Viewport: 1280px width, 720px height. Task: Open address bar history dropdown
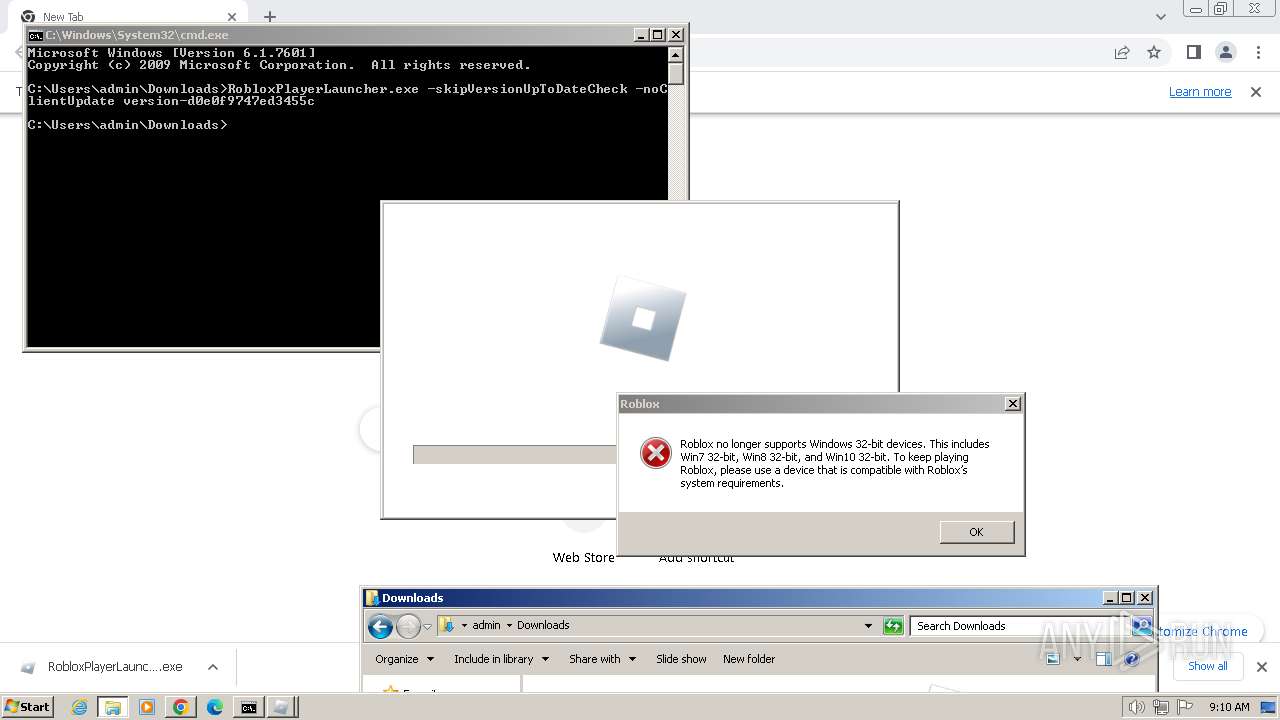point(868,626)
